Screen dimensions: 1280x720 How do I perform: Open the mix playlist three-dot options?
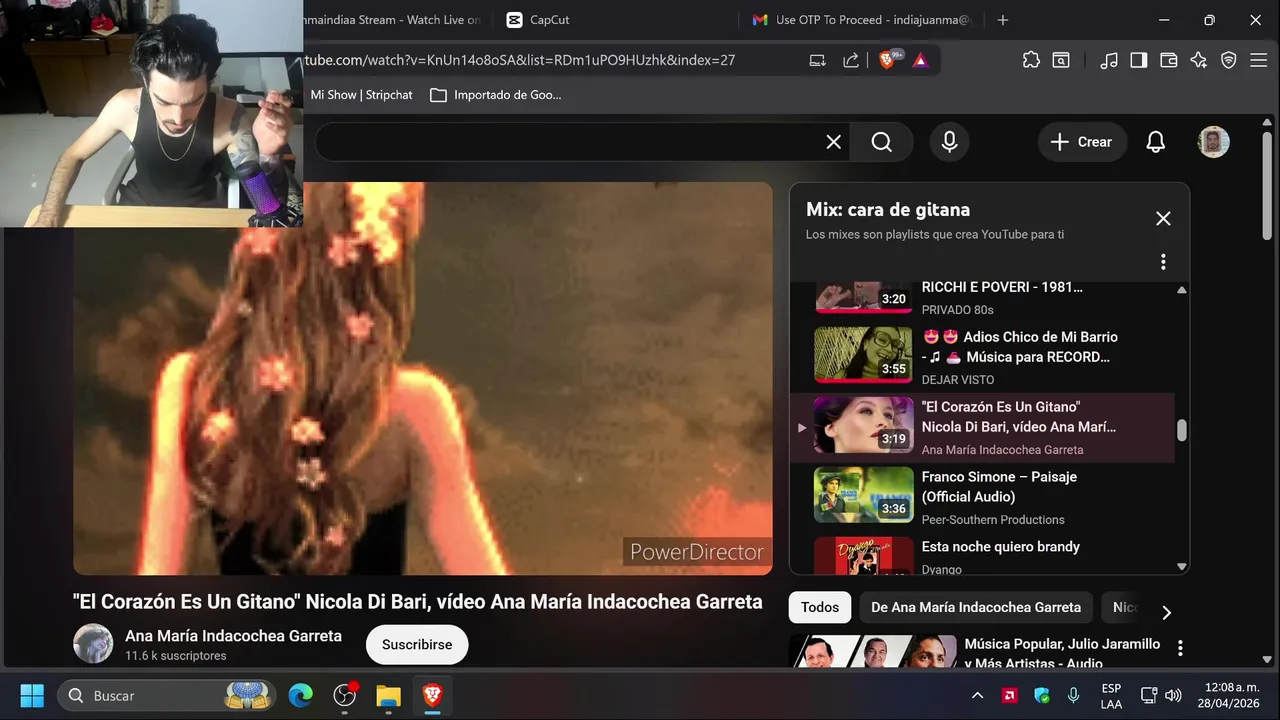[x=1163, y=262]
